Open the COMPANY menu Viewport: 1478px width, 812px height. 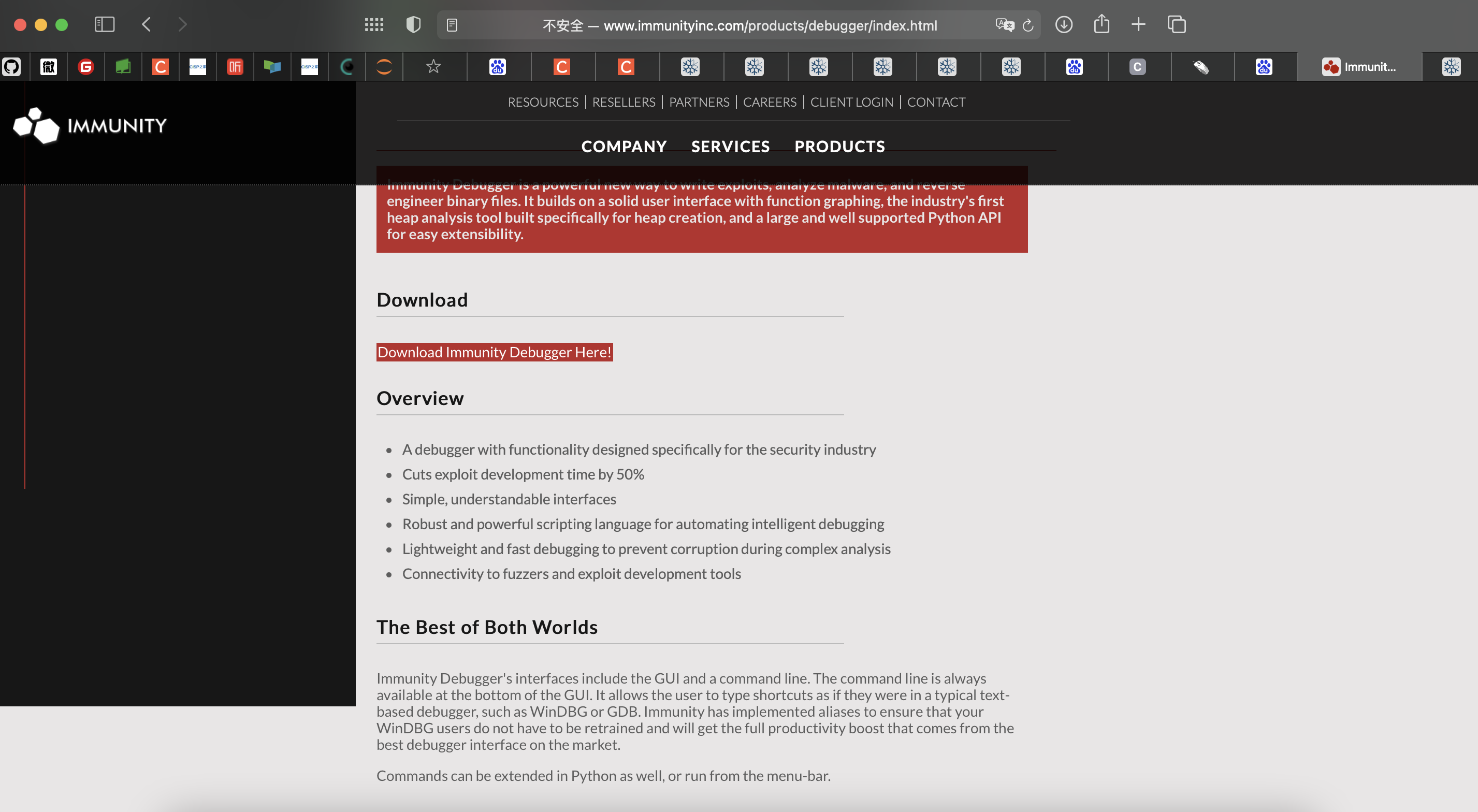point(624,147)
